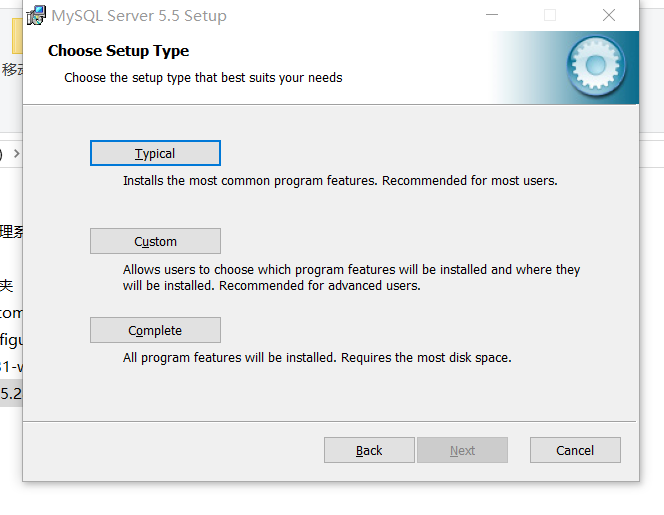Click the 'Choose Setup Type' heading
This screenshot has height=515, width=664.
pyautogui.click(x=118, y=50)
